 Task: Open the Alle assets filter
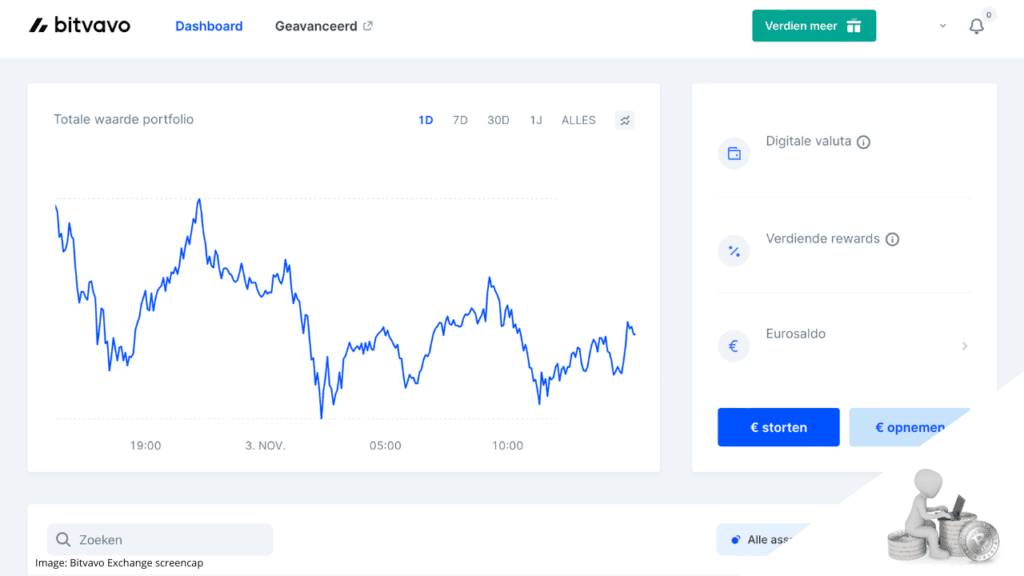click(x=764, y=539)
